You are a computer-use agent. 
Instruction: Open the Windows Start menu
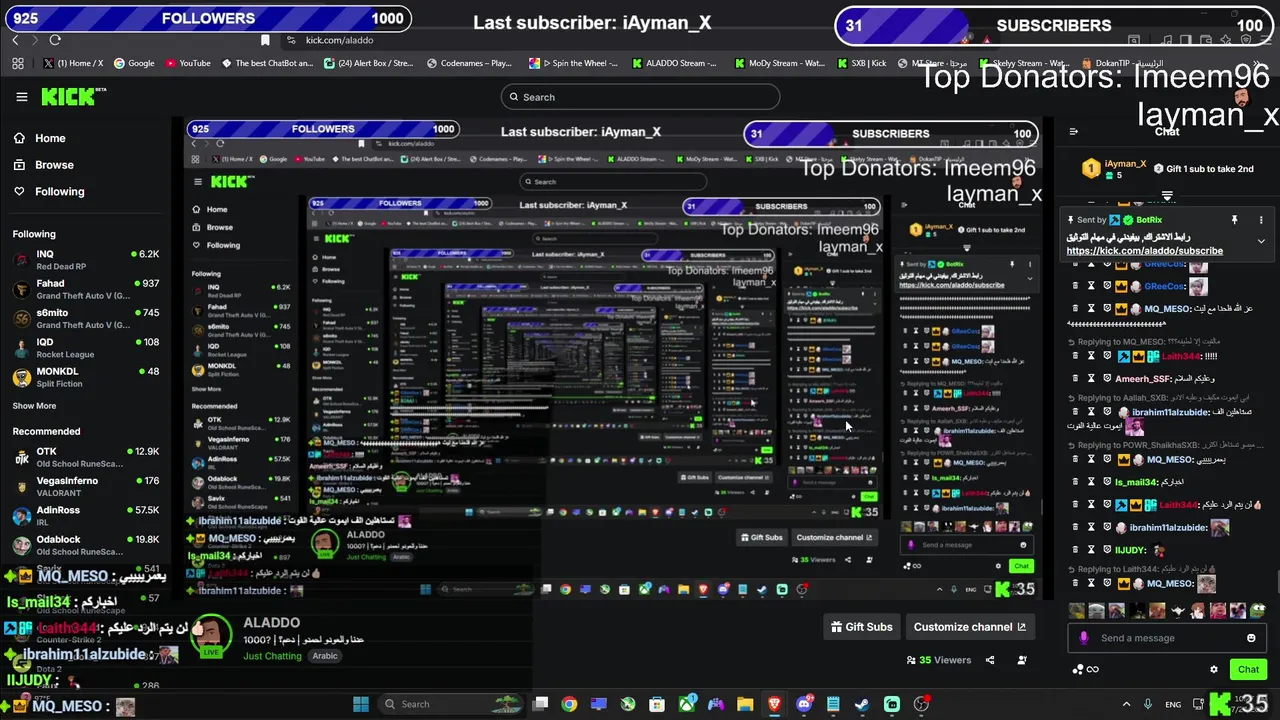(361, 704)
